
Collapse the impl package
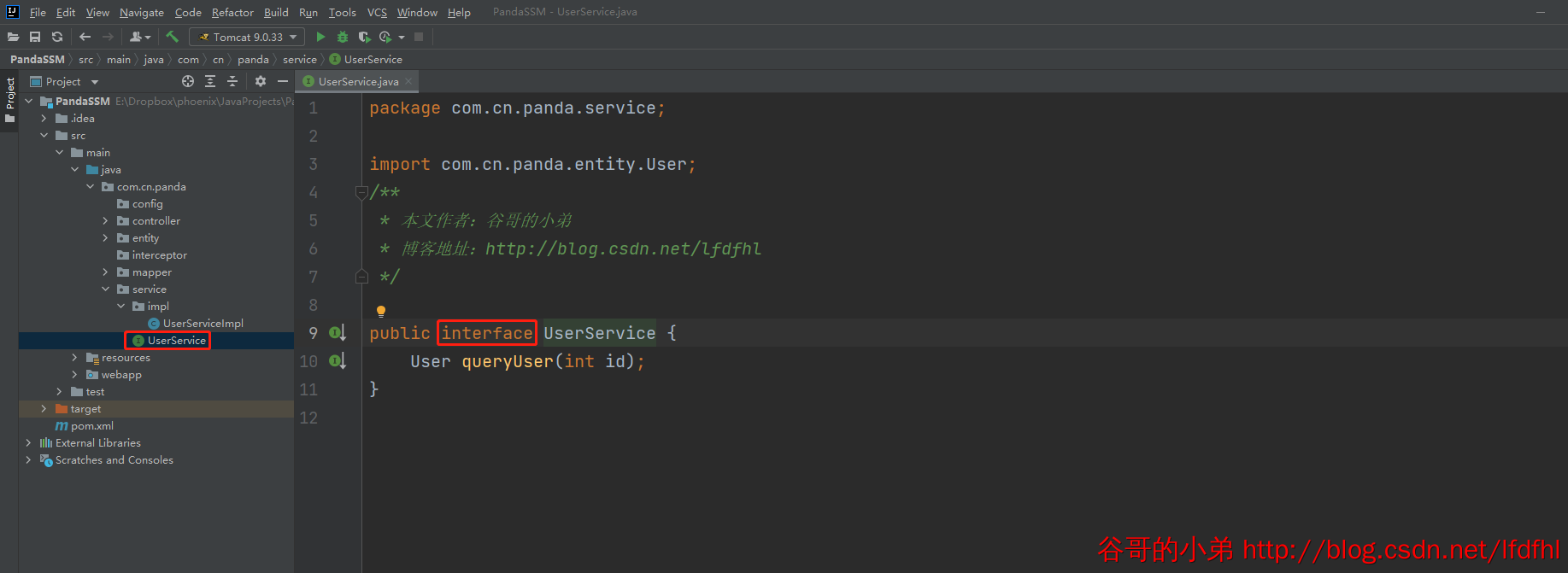coord(121,306)
